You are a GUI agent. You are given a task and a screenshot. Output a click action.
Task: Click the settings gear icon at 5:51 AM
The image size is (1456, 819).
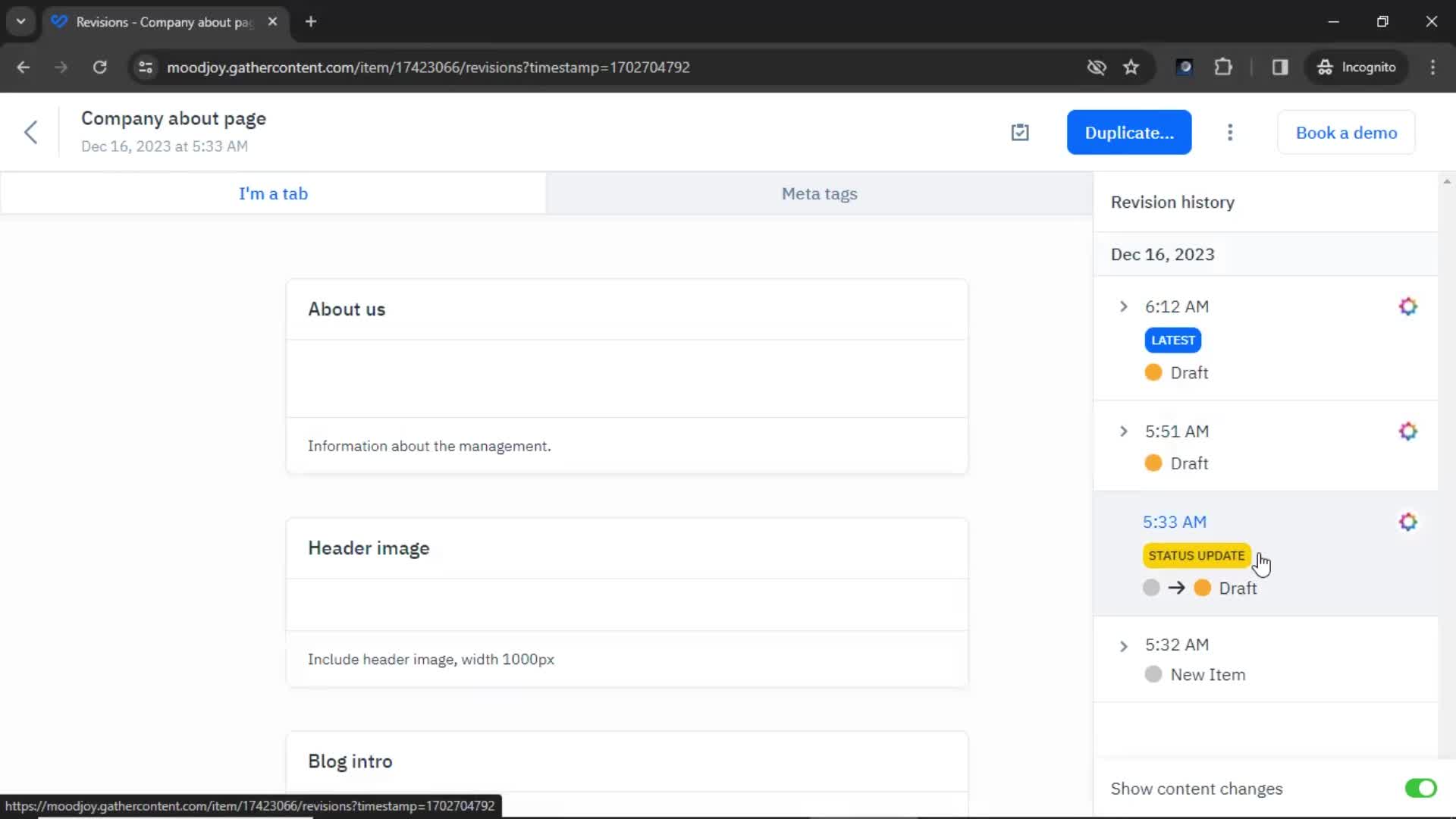1408,430
